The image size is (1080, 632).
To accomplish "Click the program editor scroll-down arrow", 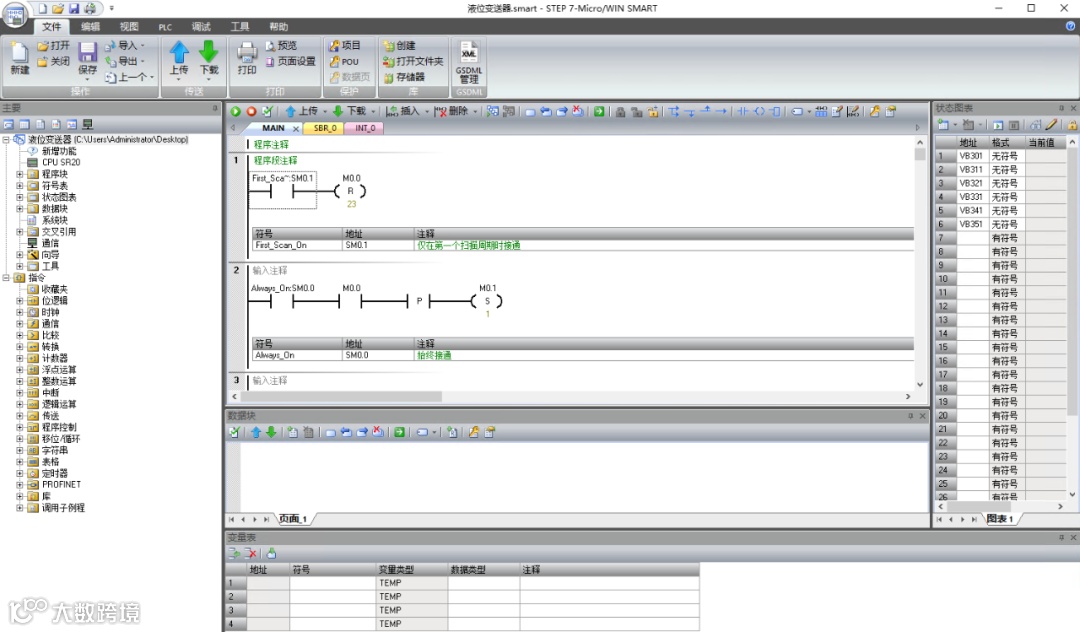I will 920,385.
